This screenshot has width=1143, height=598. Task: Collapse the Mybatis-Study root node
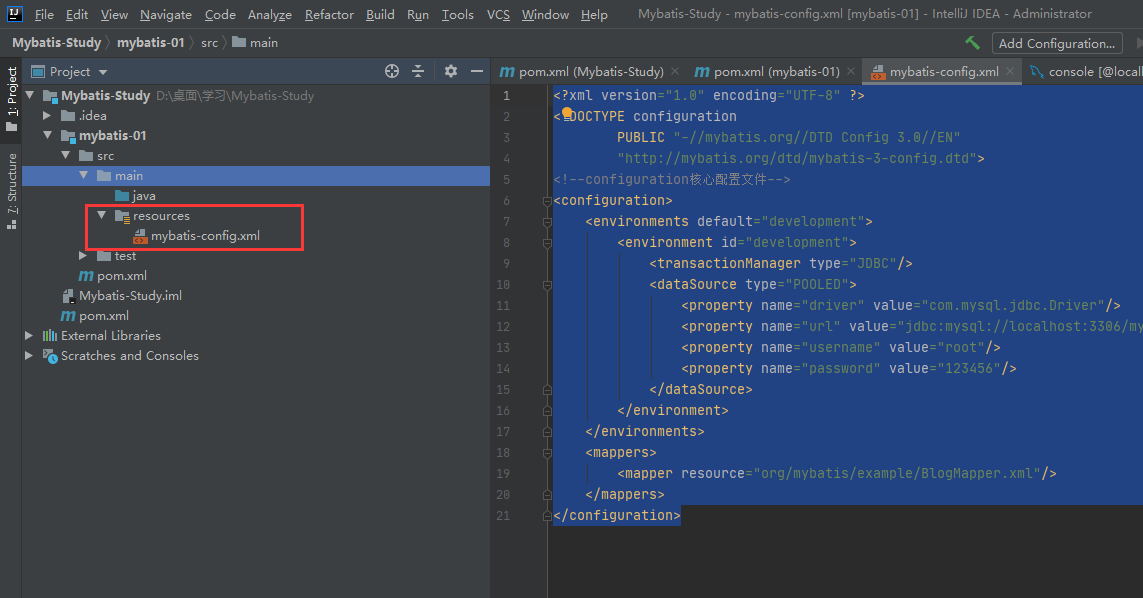30,96
